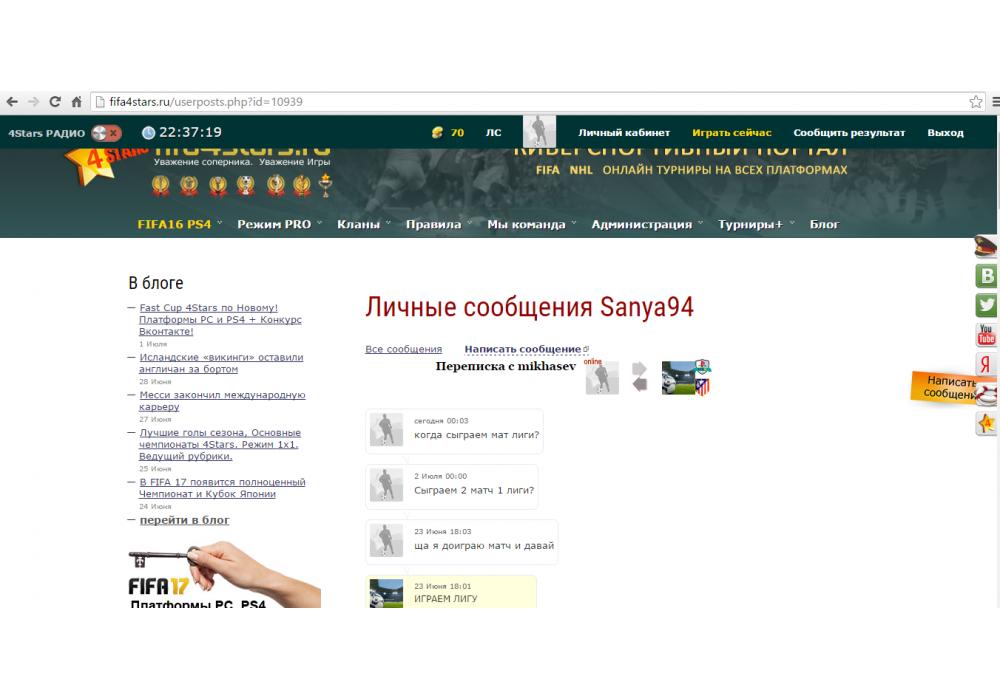Open Все сообщения link
The image size is (1000, 700).
point(403,349)
